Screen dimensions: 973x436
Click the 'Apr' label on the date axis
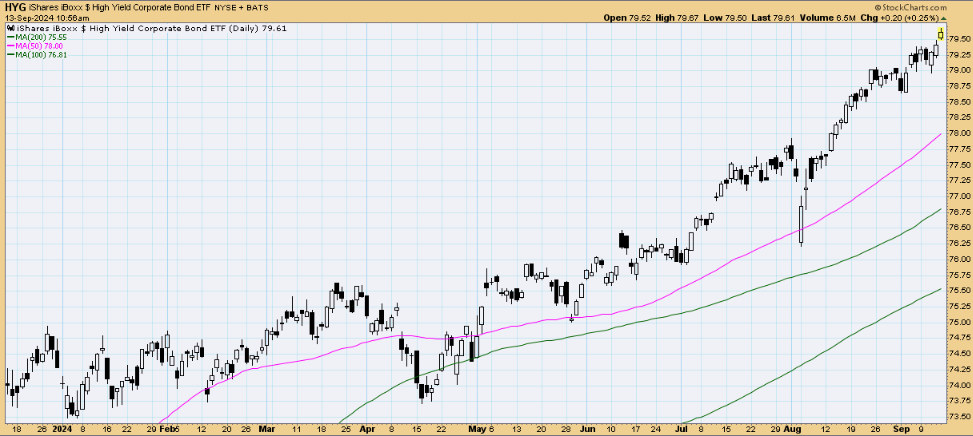pos(366,429)
